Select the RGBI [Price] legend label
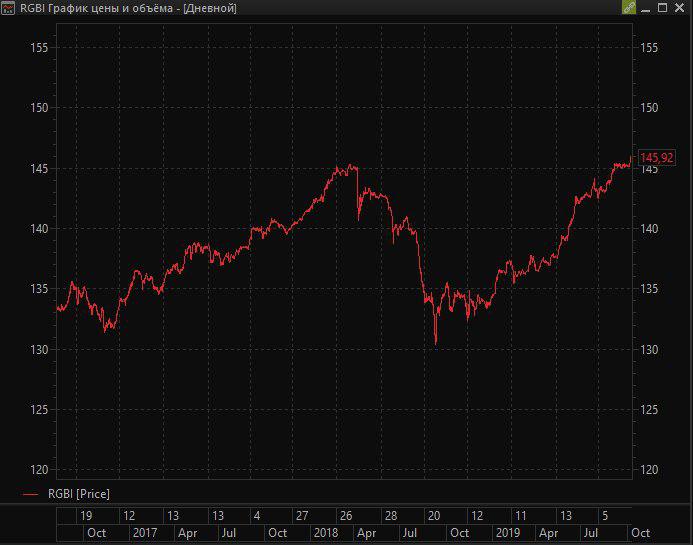 (x=79, y=494)
